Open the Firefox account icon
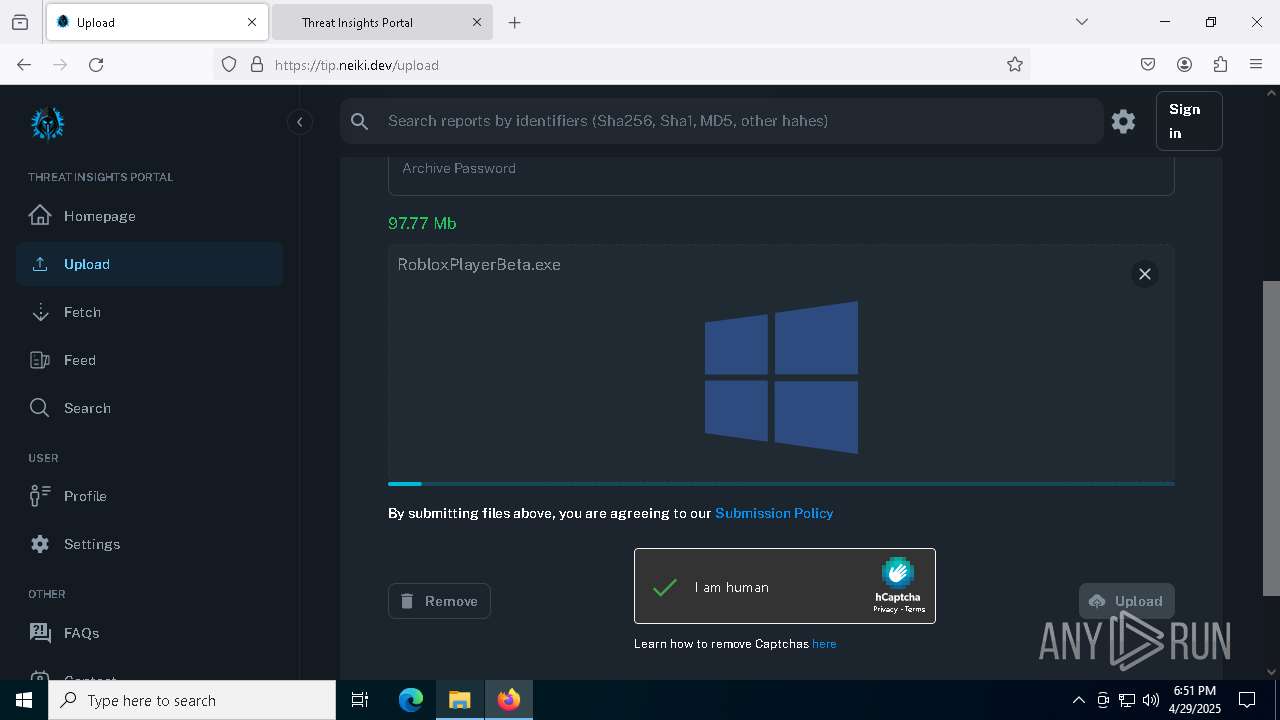The height and width of the screenshot is (720, 1280). pos(1184,65)
